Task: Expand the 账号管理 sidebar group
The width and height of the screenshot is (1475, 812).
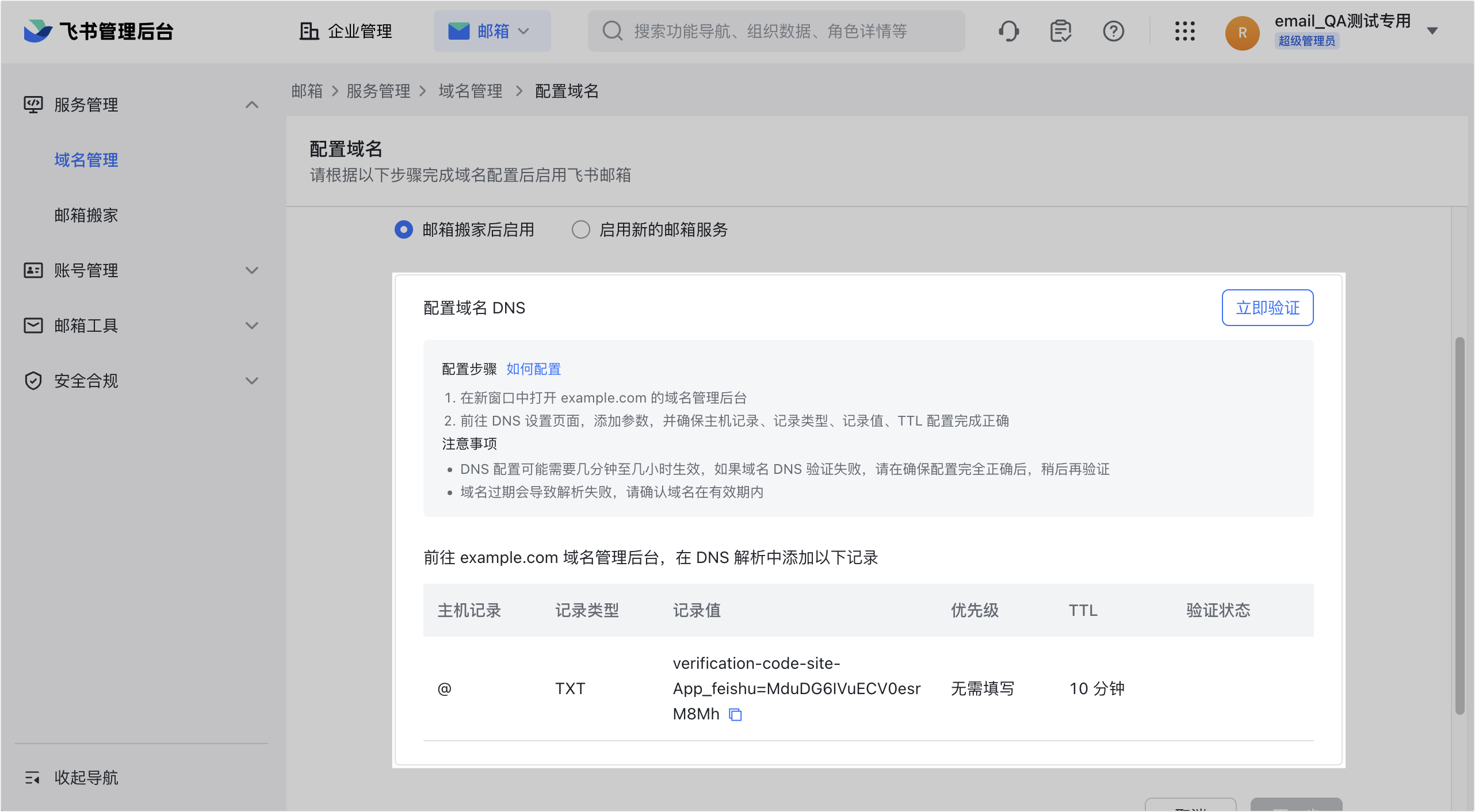Action: pyautogui.click(x=251, y=270)
